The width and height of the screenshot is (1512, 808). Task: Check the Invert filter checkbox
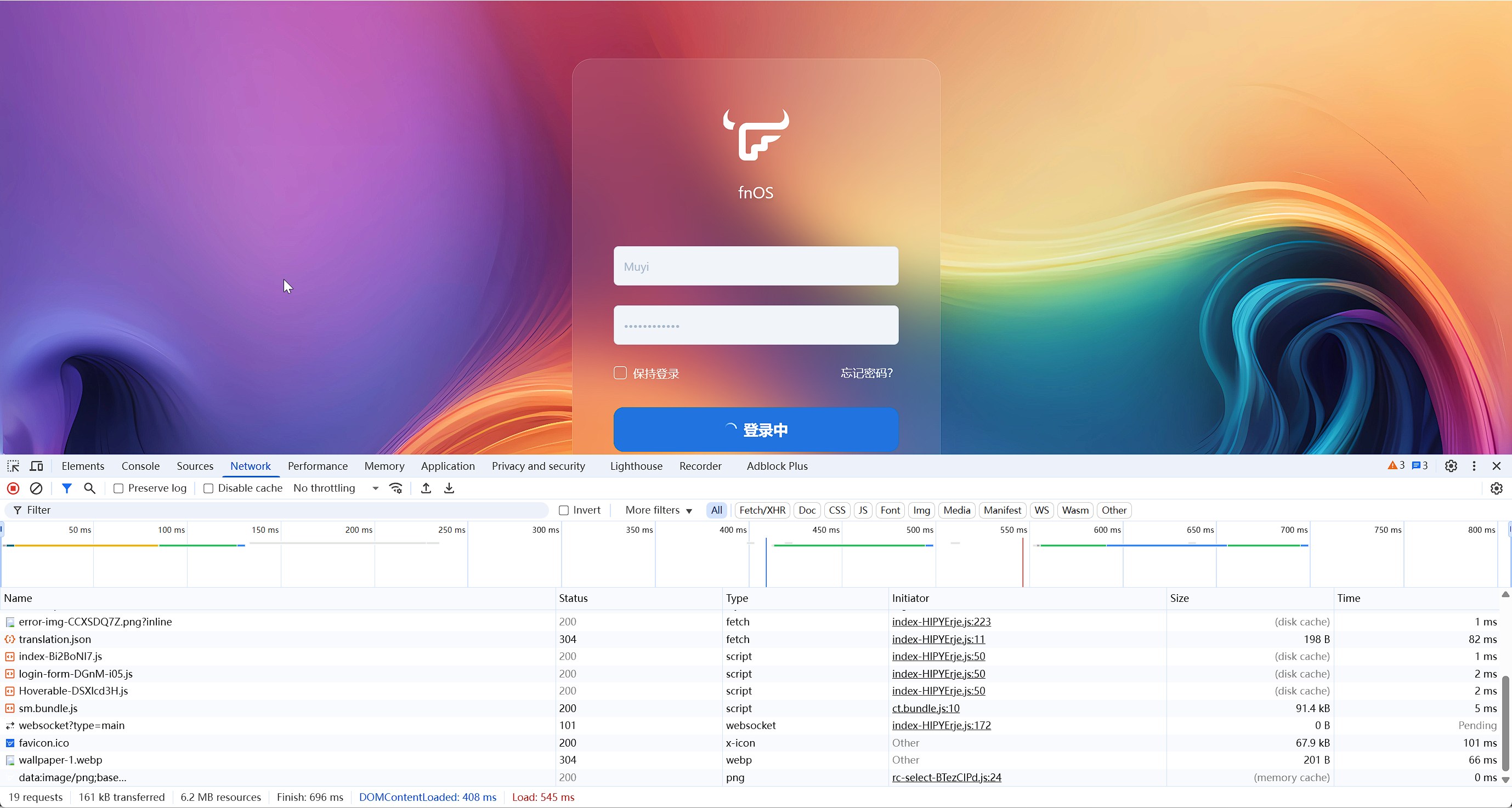[x=563, y=510]
